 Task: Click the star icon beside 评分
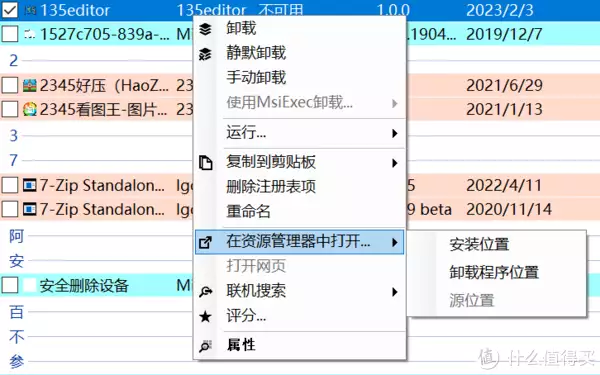[205, 316]
